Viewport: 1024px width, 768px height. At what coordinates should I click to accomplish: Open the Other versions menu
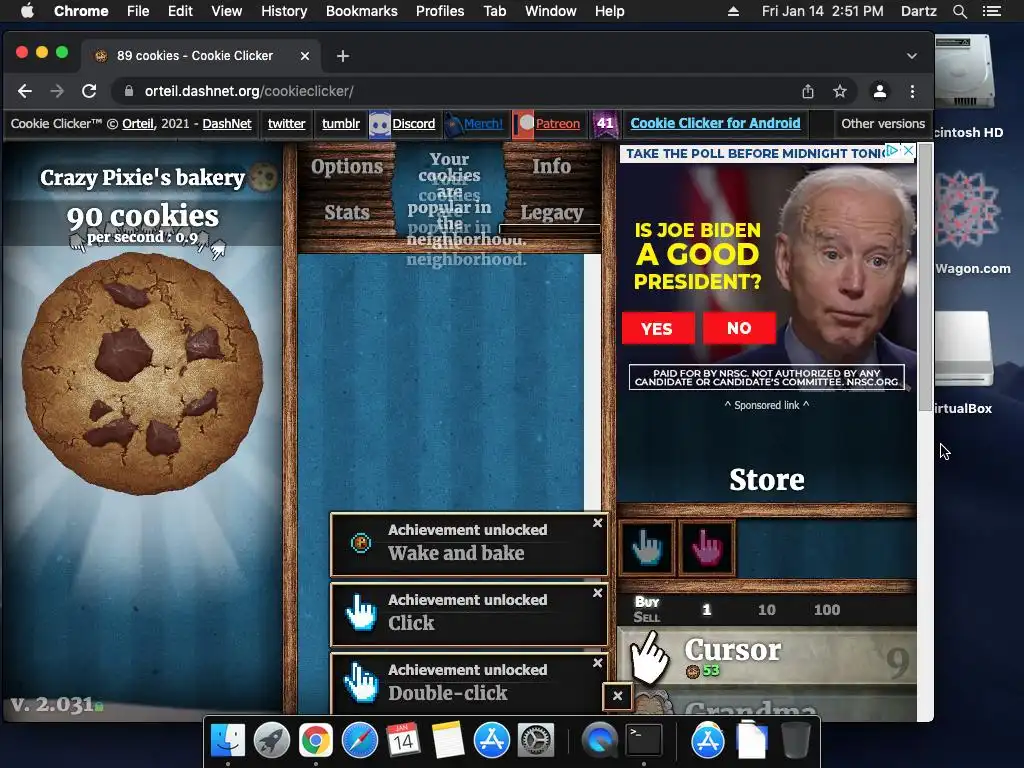[883, 123]
